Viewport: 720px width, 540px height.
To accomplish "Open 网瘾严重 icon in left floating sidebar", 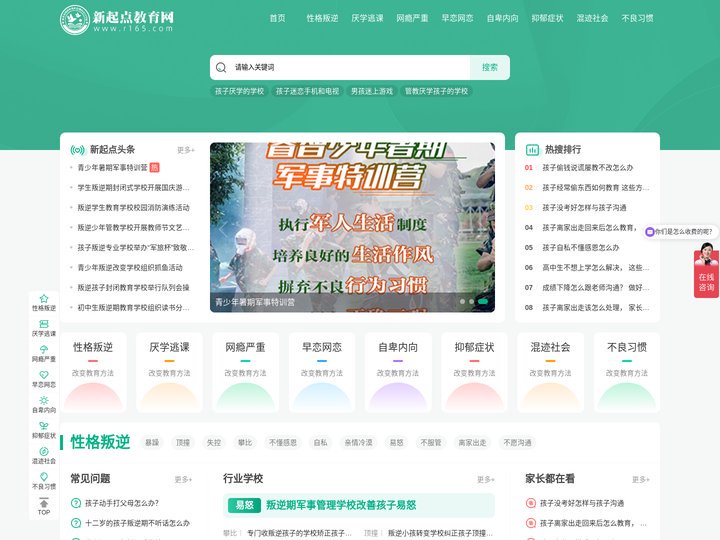I will pos(44,349).
